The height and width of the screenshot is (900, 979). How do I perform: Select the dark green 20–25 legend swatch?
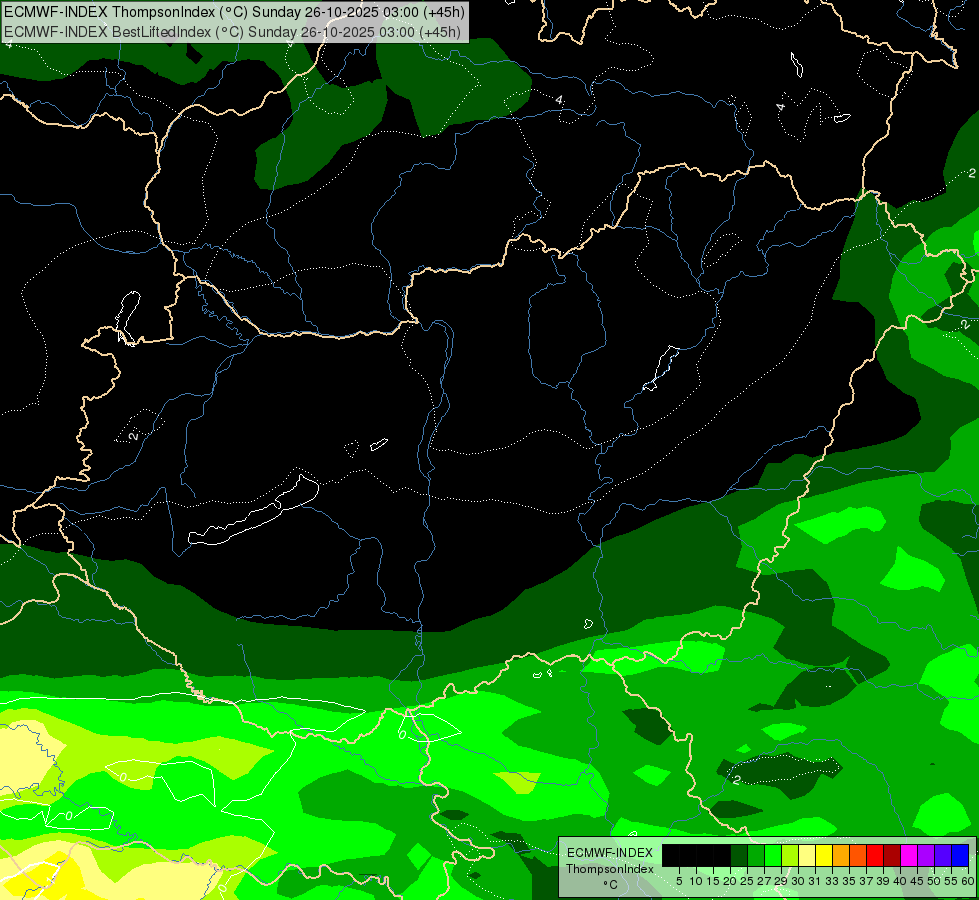739,855
